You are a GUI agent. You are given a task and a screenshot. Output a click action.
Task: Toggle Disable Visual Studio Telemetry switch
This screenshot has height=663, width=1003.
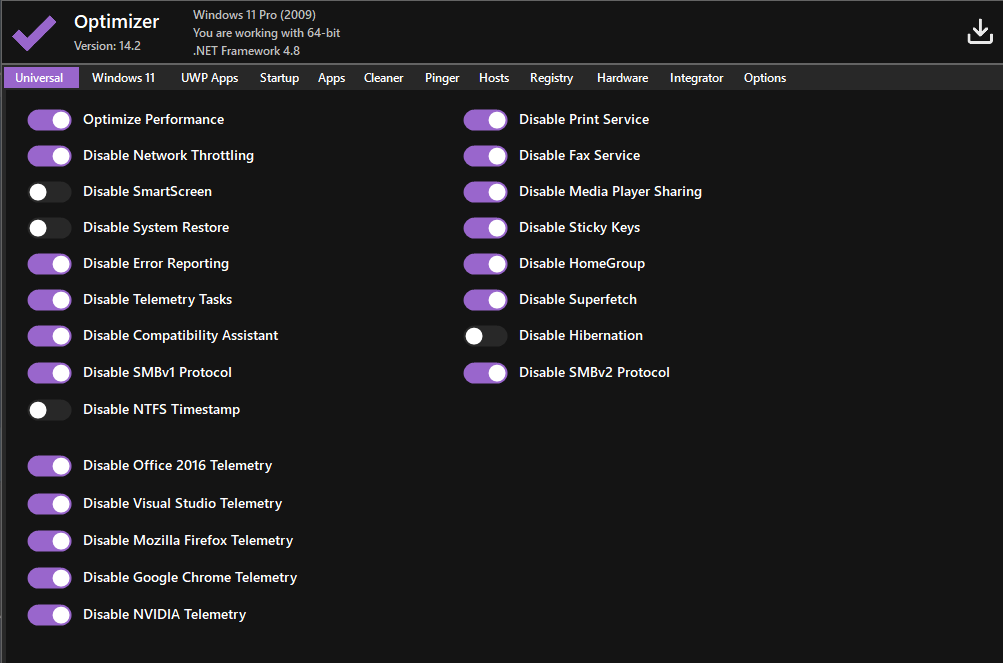[49, 504]
